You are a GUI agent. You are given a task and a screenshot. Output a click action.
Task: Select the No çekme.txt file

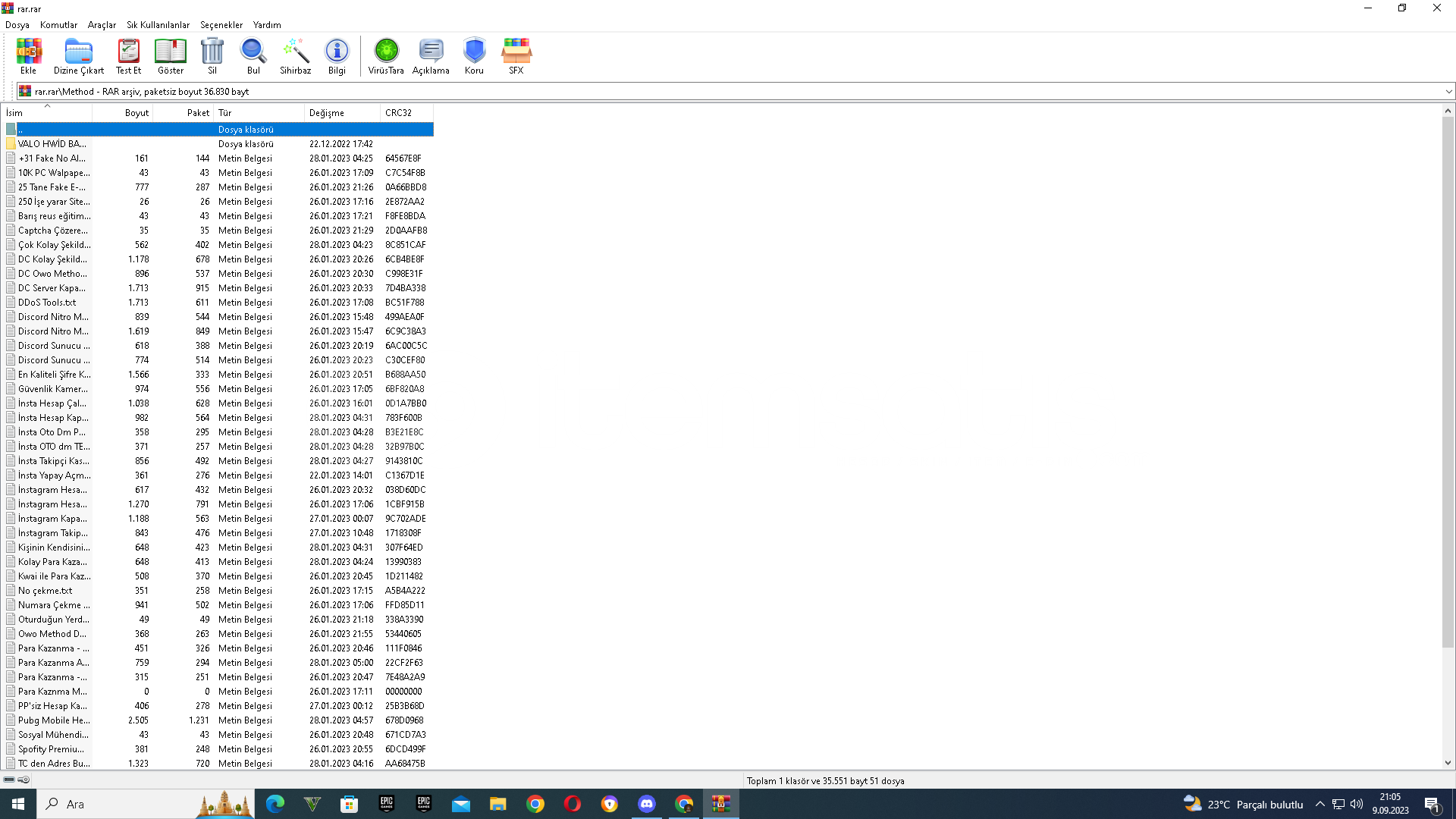(218, 590)
